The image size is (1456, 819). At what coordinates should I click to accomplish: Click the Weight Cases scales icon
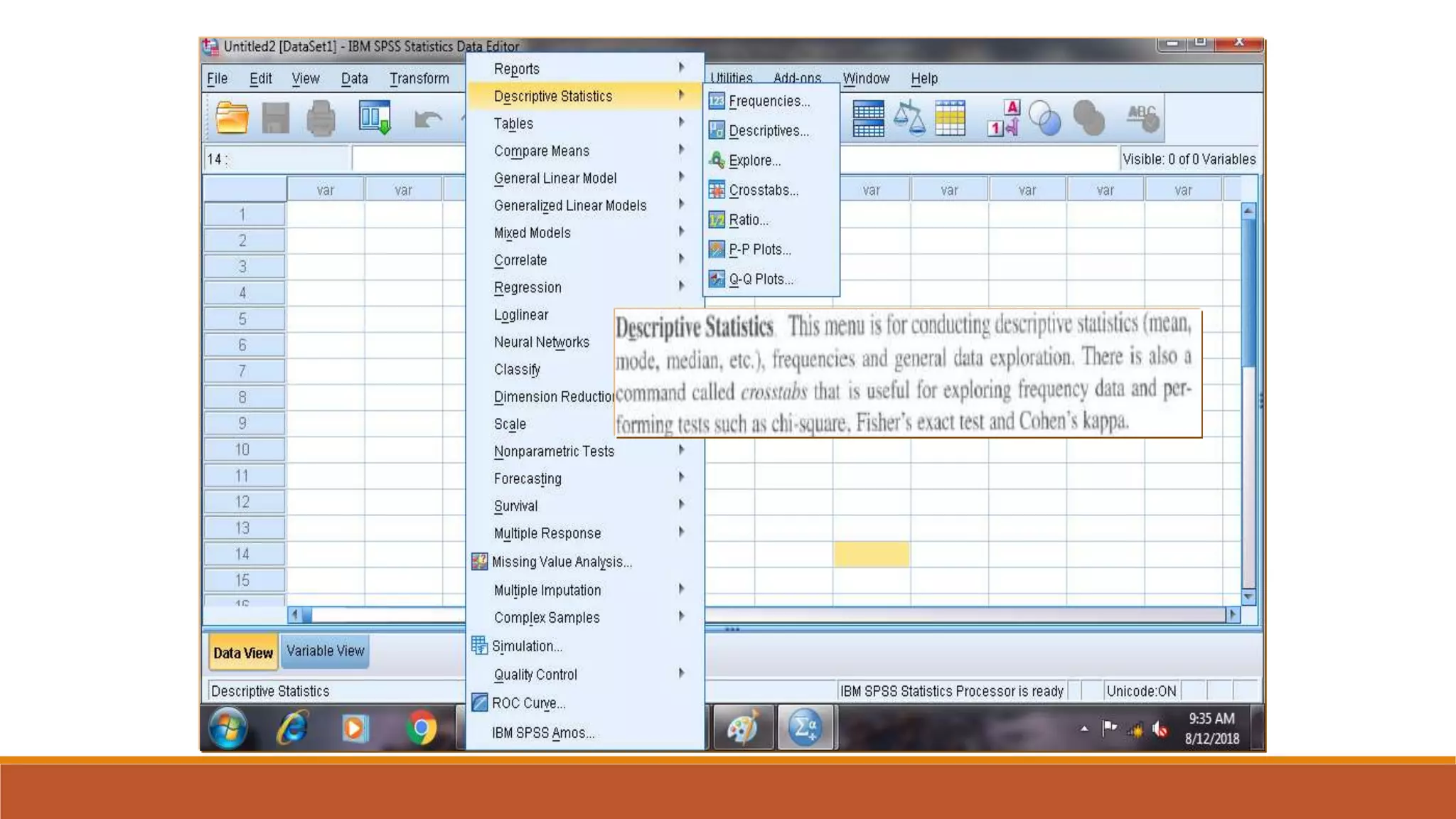[x=909, y=118]
